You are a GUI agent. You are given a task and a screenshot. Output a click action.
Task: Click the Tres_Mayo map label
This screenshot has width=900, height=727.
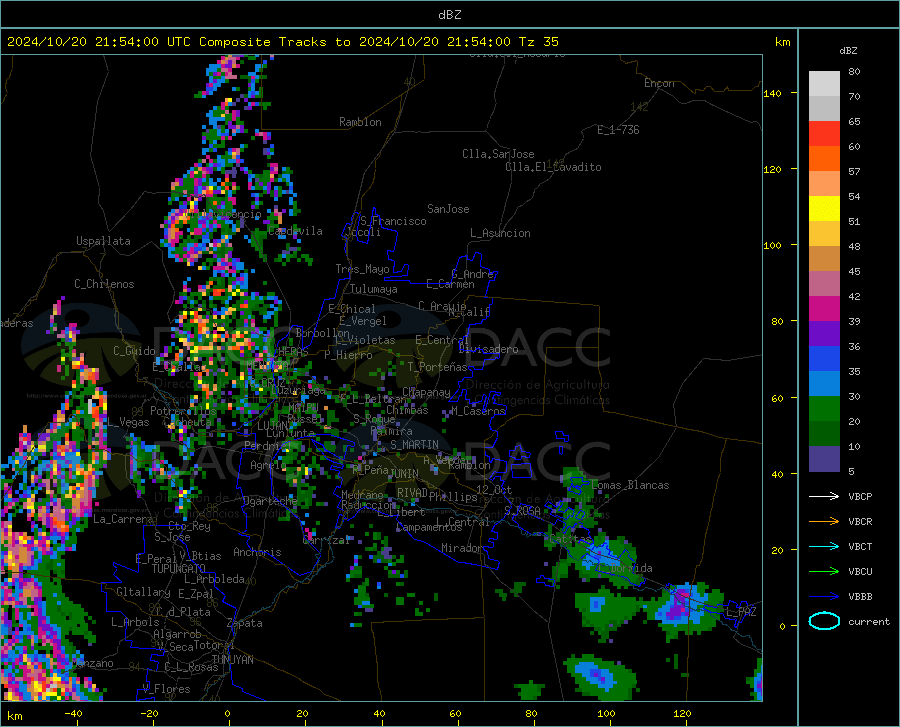(362, 269)
